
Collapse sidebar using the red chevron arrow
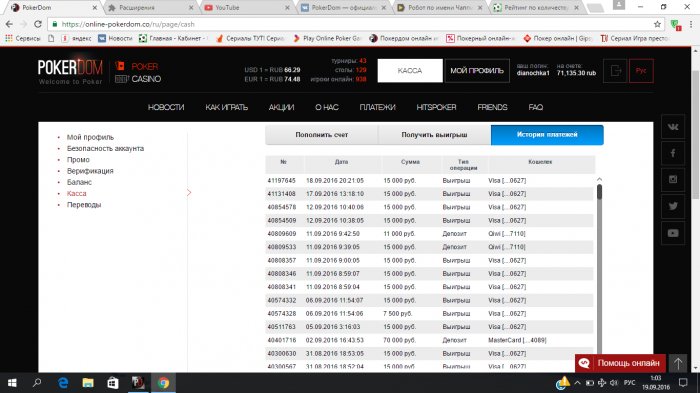[189, 192]
